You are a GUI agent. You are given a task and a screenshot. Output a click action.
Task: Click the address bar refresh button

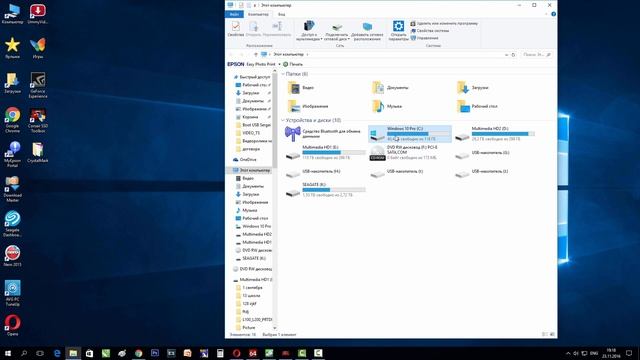click(x=513, y=55)
